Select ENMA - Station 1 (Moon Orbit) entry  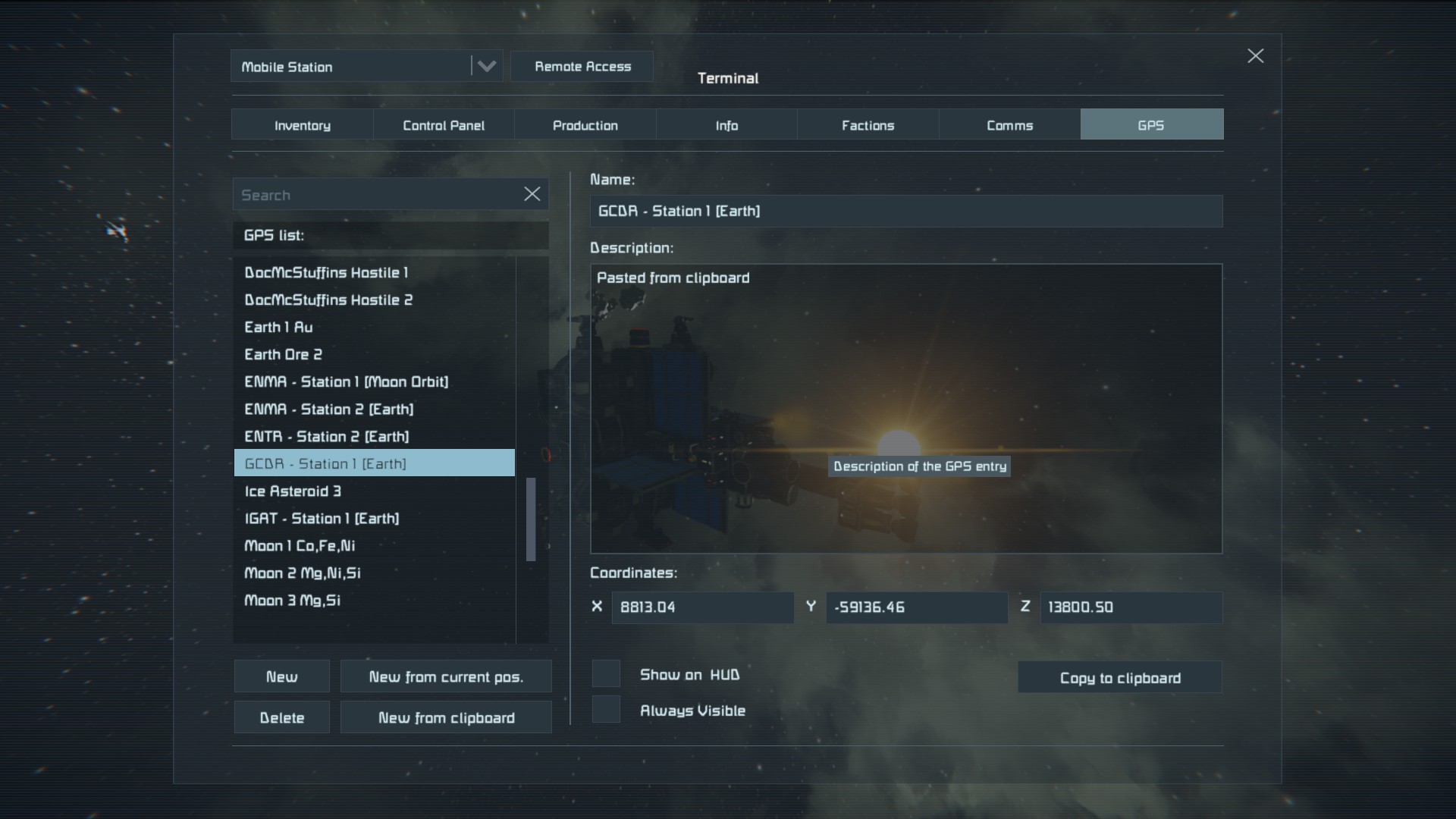point(346,382)
